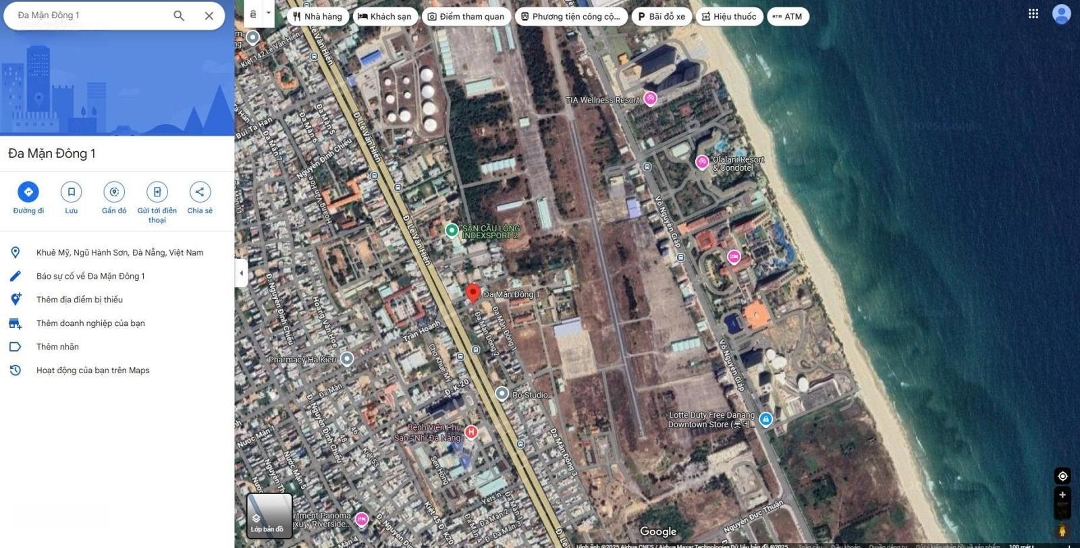Center map on my location
Image resolution: width=1080 pixels, height=548 pixels.
(x=1062, y=476)
